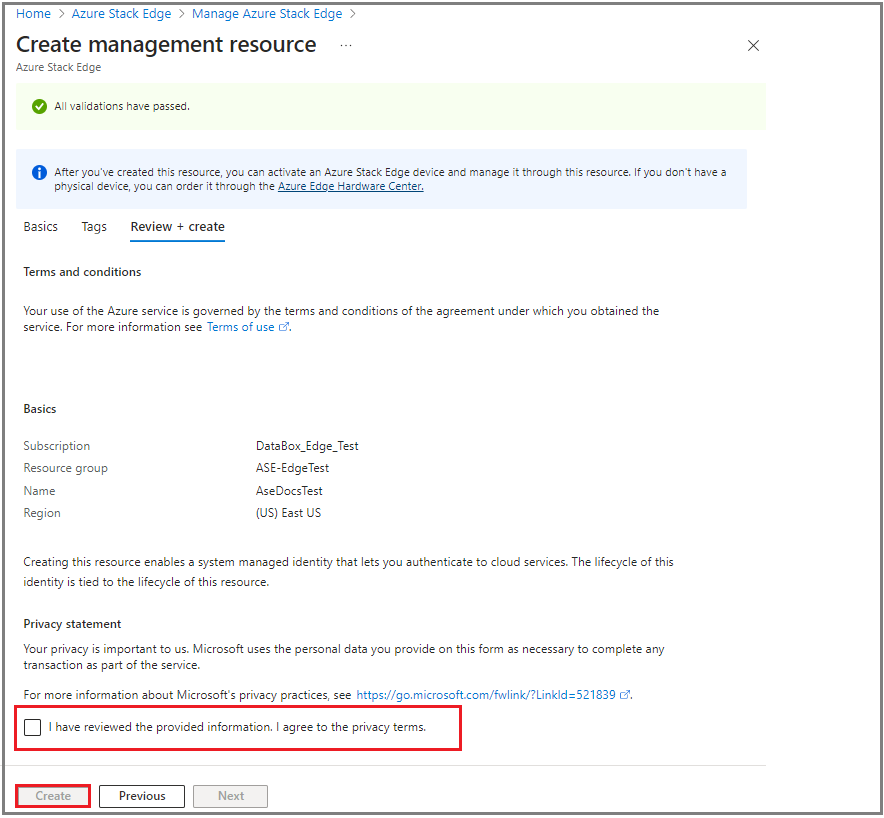Open the Azure Edge Hardware Center link
The height and width of the screenshot is (818, 884).
[350, 185]
